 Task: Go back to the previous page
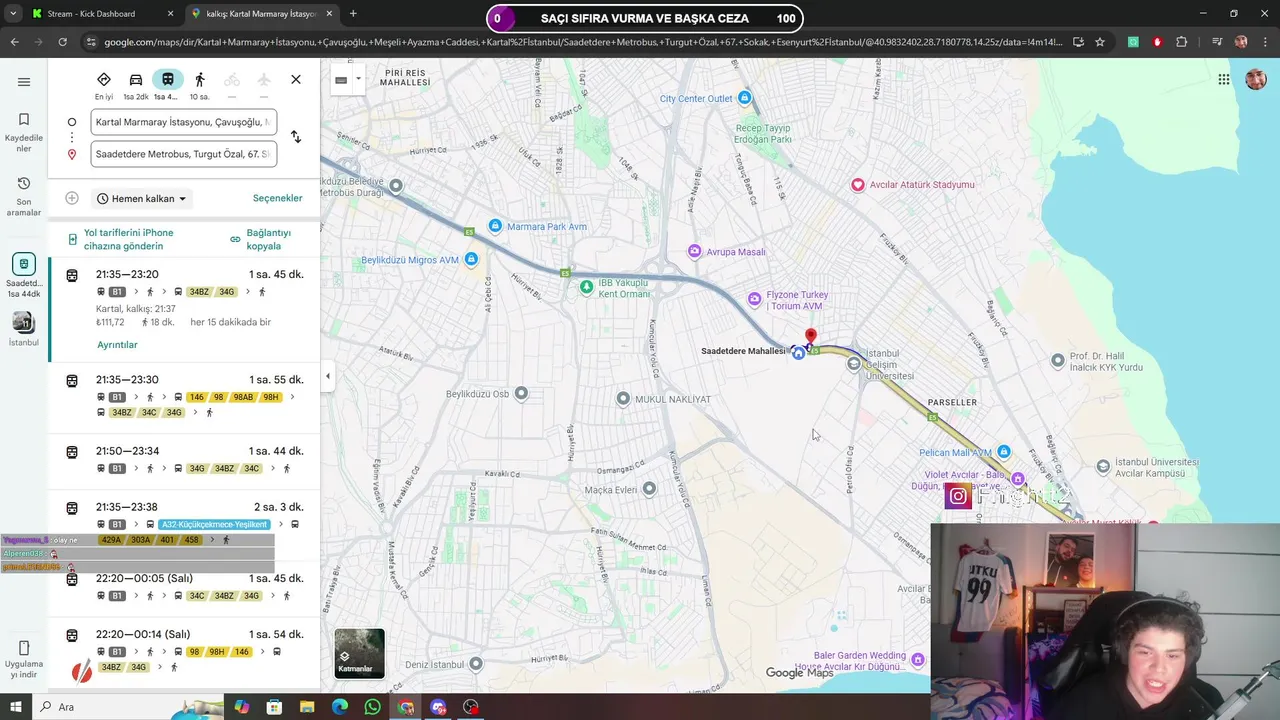(14, 42)
